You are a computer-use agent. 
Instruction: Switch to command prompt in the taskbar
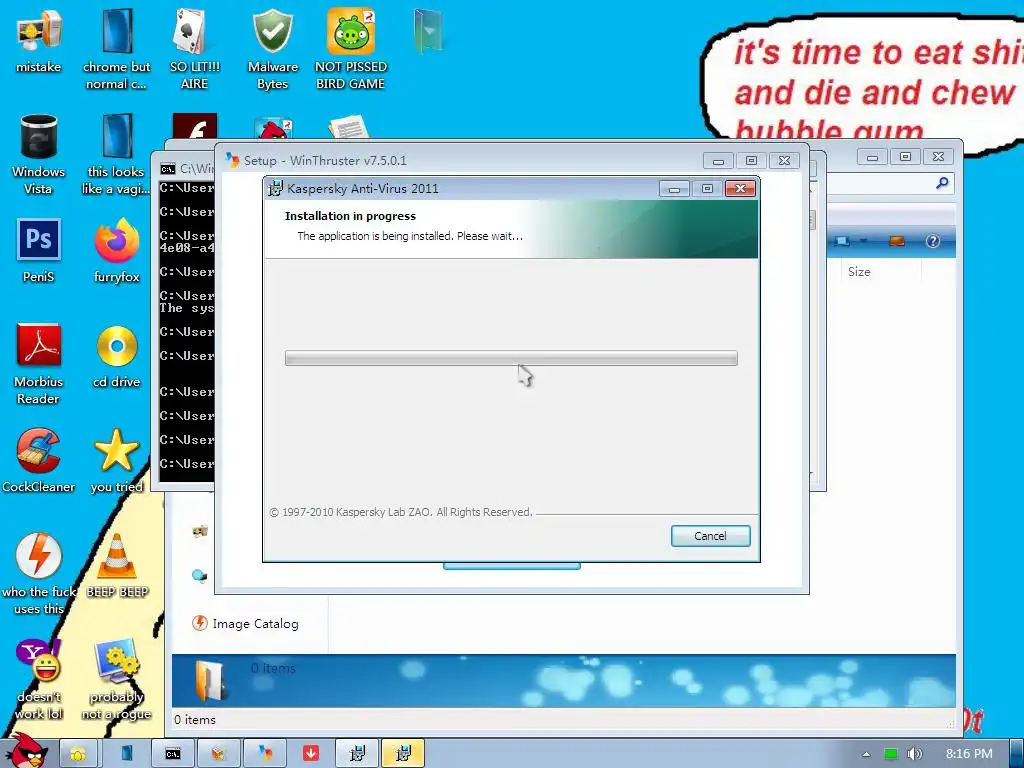coord(173,754)
